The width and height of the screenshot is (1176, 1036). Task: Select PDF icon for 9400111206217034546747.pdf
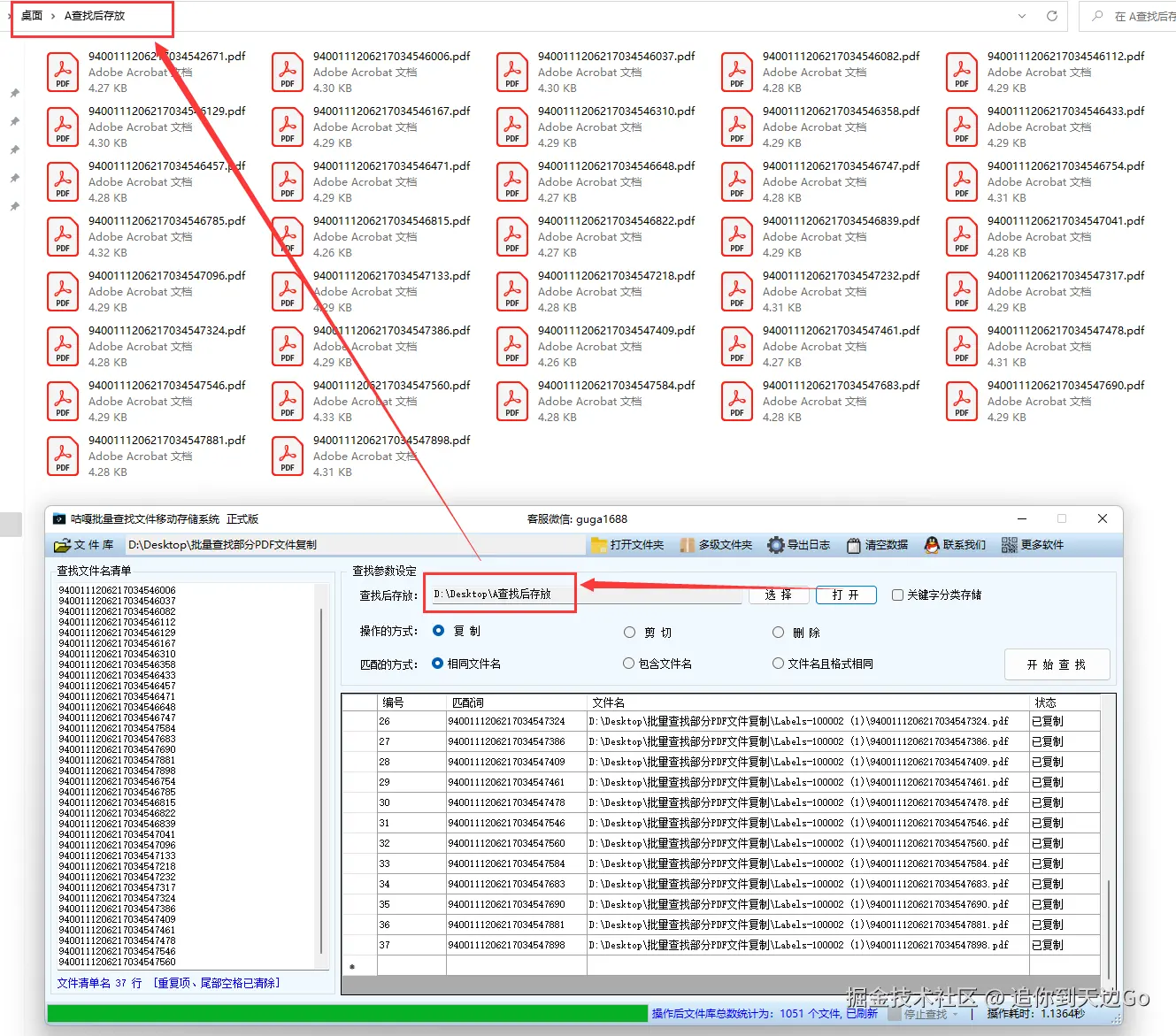tap(737, 181)
